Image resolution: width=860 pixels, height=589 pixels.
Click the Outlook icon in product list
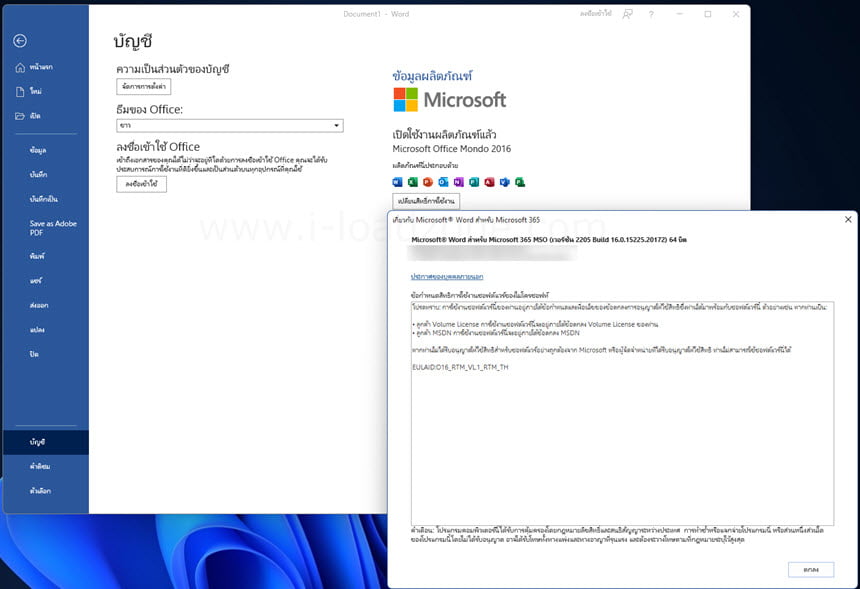pos(443,182)
